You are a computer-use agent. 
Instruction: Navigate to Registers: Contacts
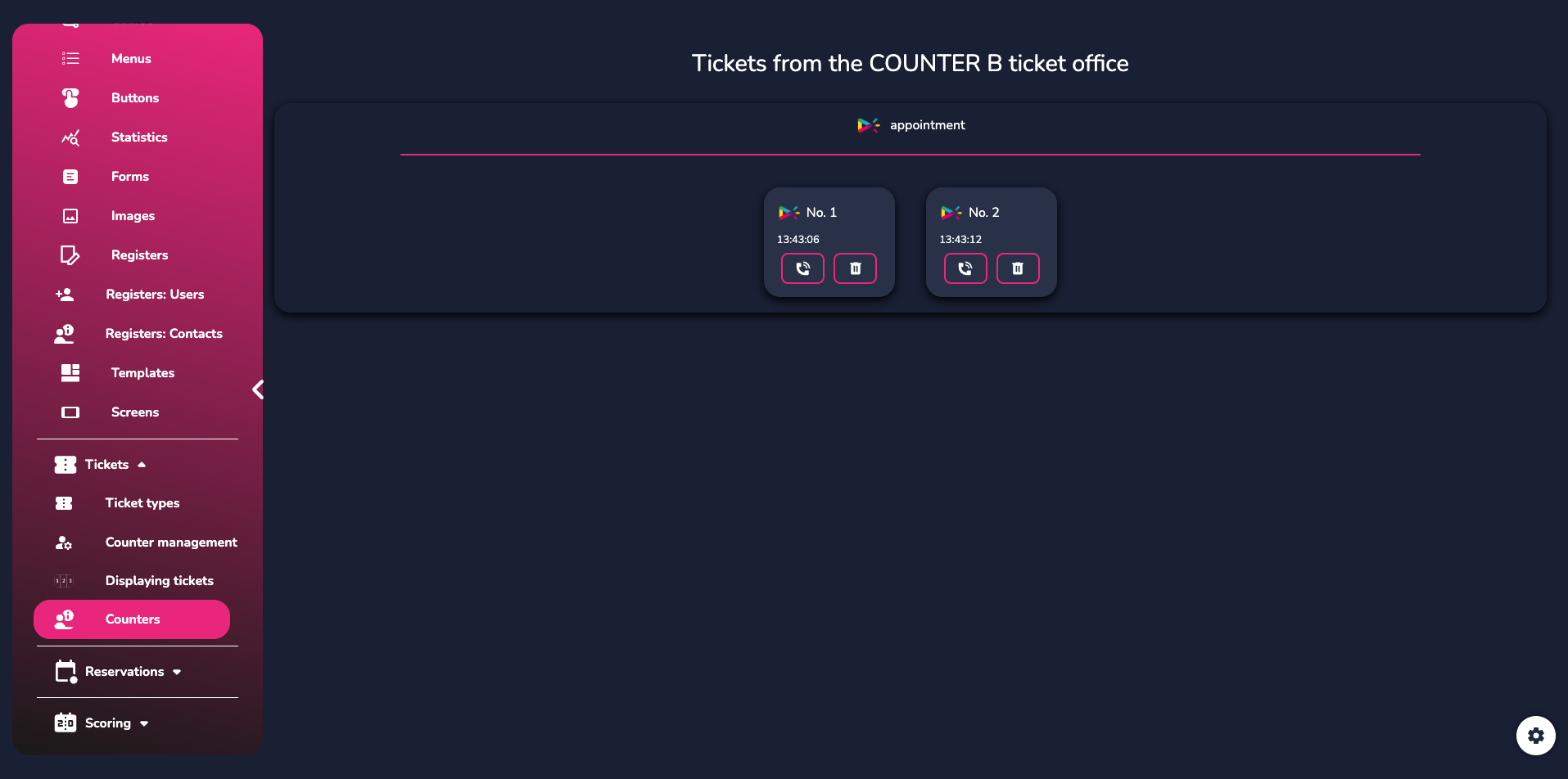pos(164,334)
